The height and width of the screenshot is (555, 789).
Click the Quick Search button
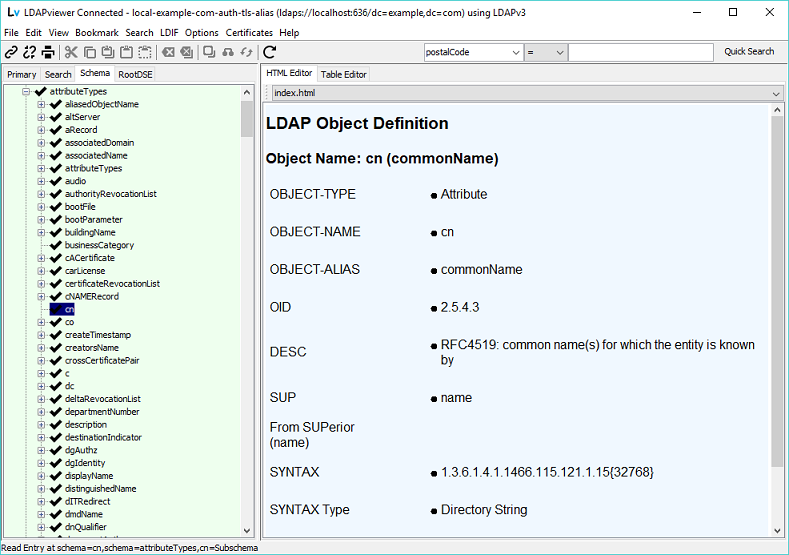[x=749, y=51]
